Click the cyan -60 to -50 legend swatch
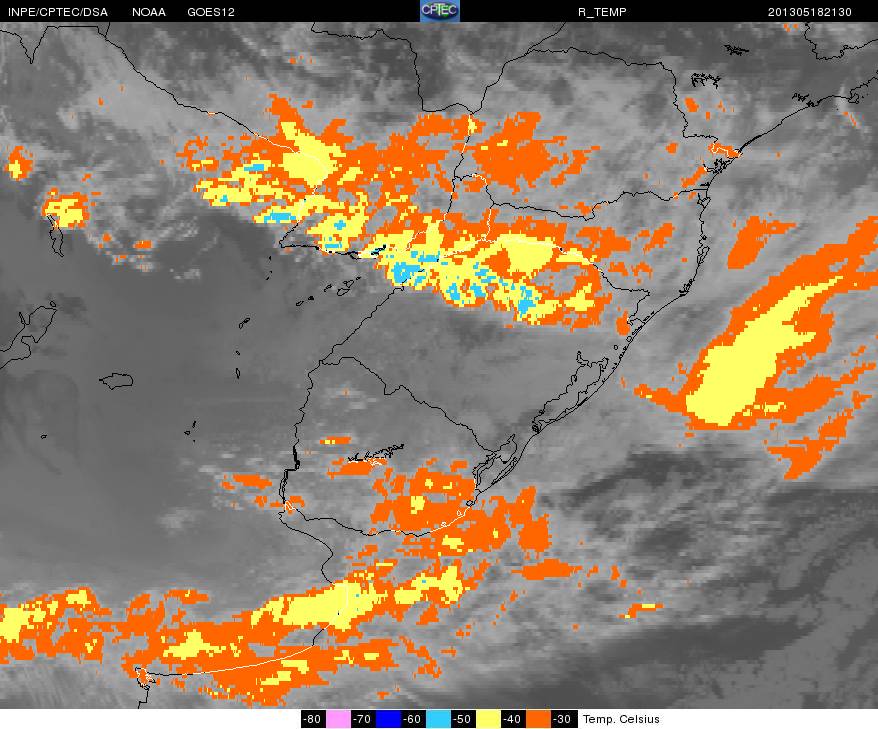The width and height of the screenshot is (878, 729). (x=438, y=719)
